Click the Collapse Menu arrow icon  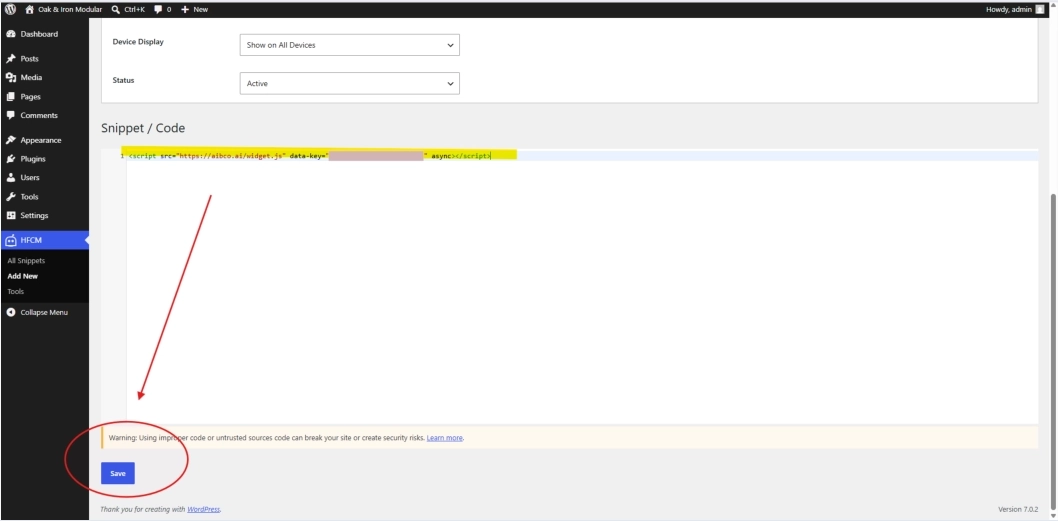tap(11, 312)
